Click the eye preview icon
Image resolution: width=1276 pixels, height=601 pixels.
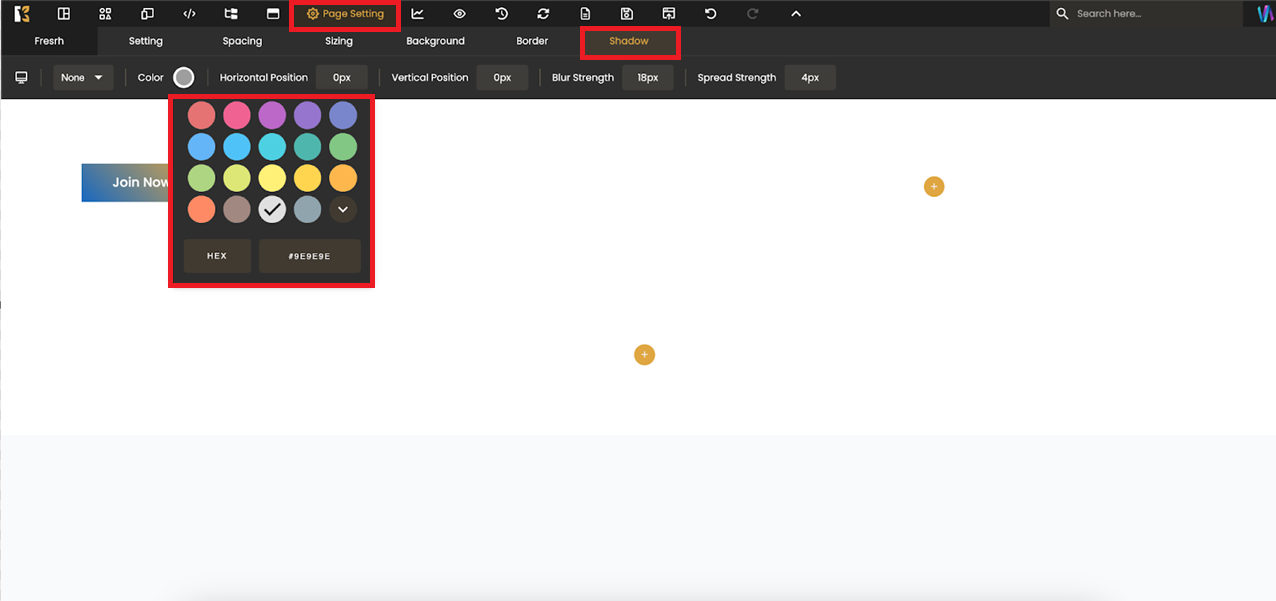459,14
